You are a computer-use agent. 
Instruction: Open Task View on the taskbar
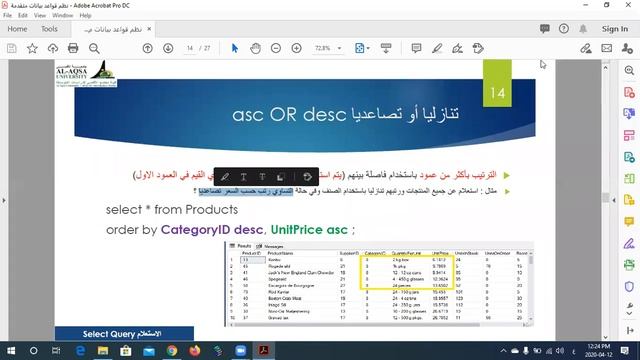point(56,351)
